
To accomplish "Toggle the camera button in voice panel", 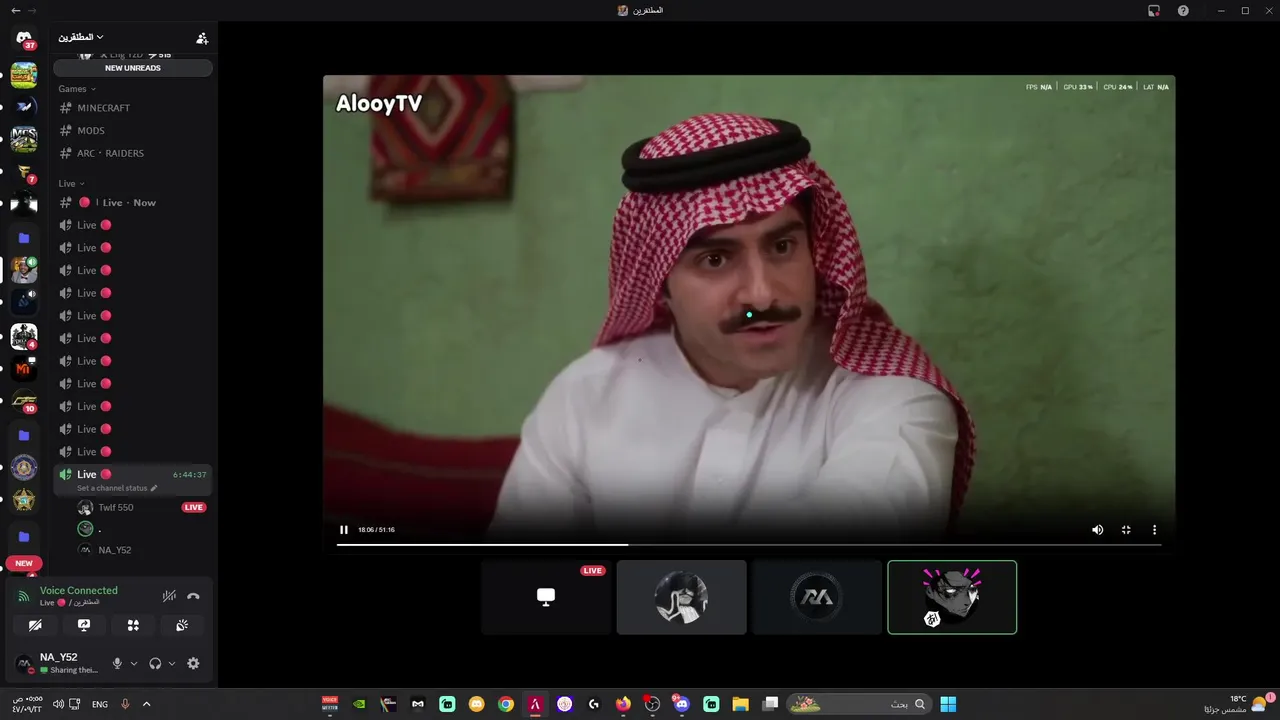I will pyautogui.click(x=35, y=625).
